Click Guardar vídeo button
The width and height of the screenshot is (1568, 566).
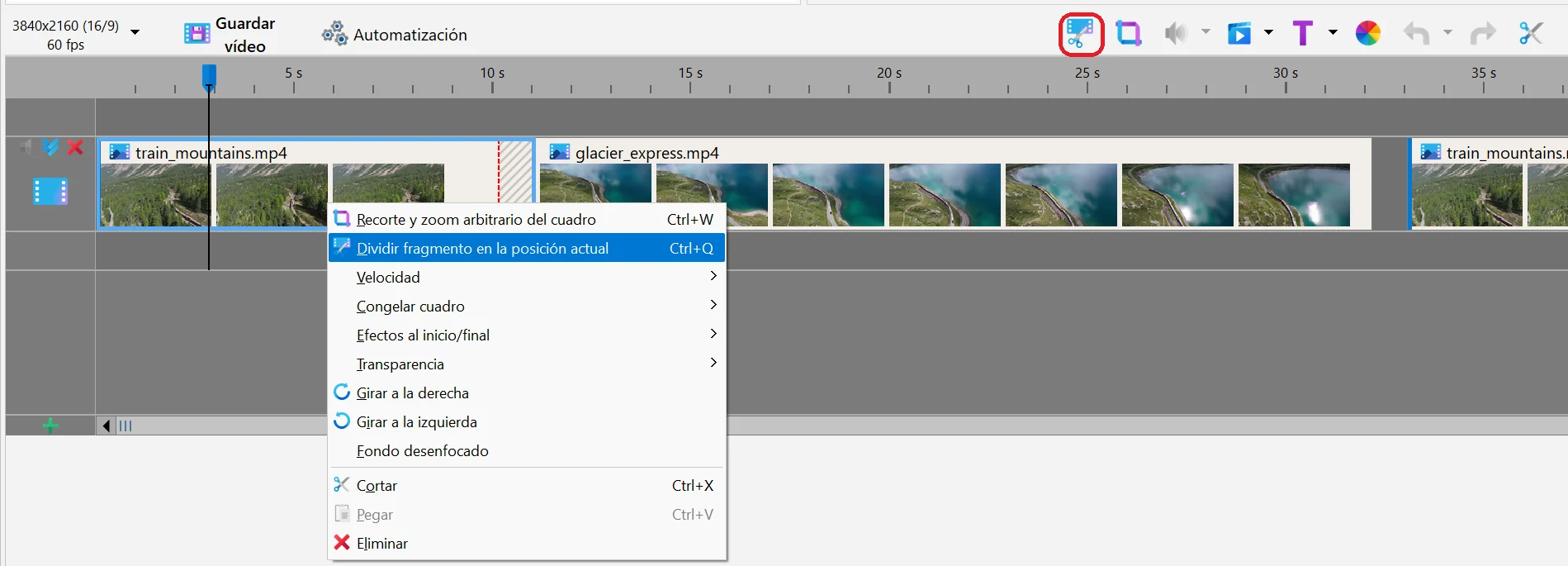coord(230,35)
